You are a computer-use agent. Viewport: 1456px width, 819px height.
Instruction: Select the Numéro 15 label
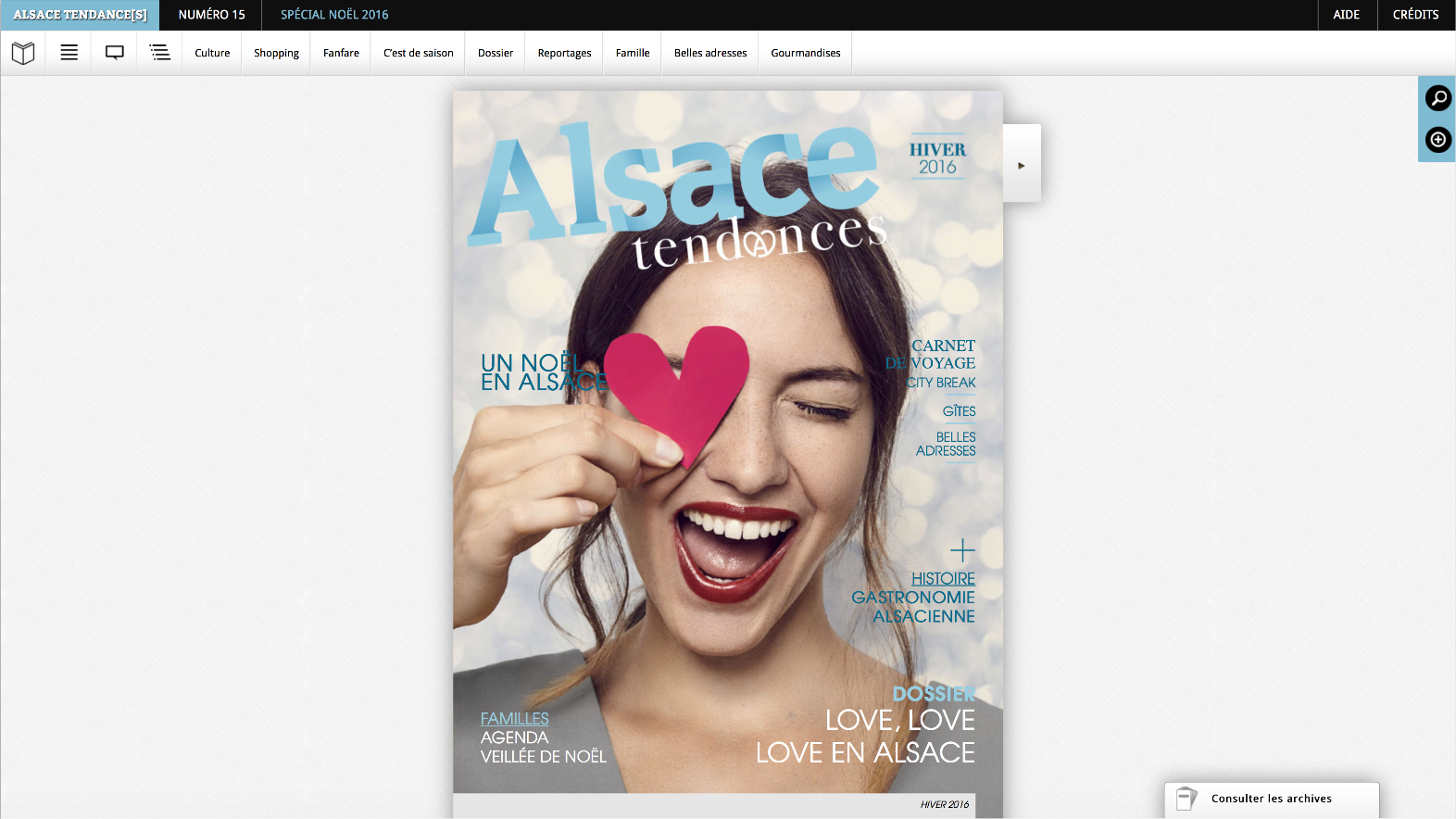[x=212, y=15]
